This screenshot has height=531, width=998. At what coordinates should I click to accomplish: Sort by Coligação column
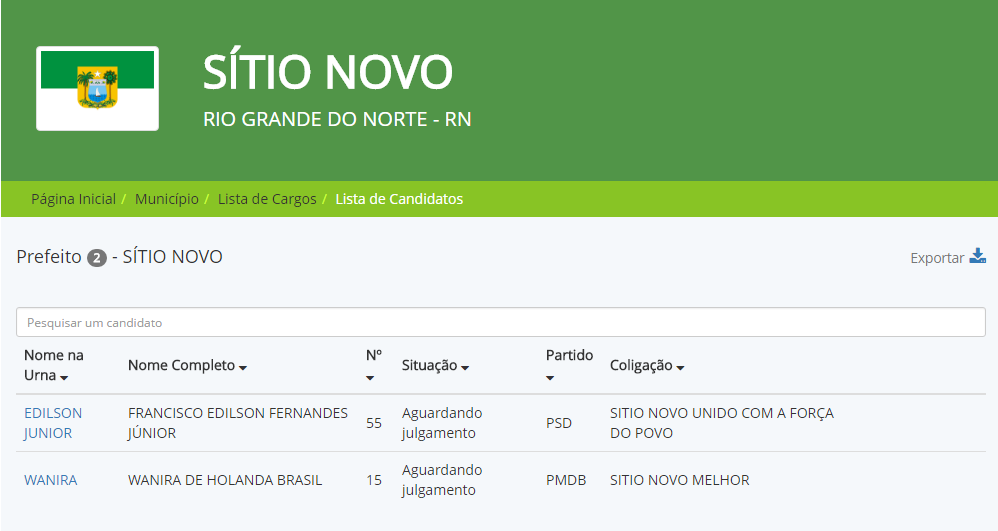[647, 366]
